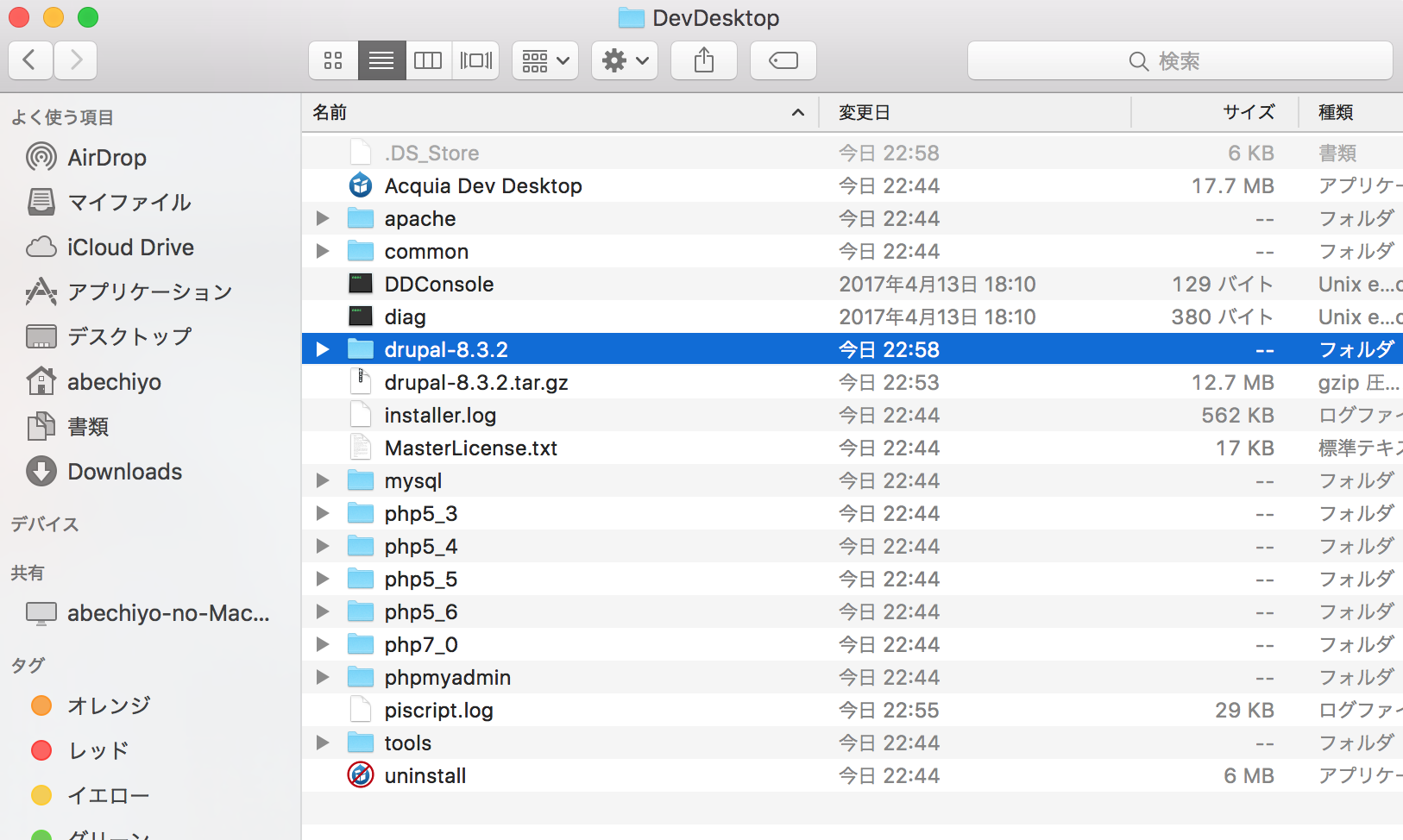This screenshot has height=840, width=1403.
Task: Go back with the back arrow
Action: click(x=30, y=60)
